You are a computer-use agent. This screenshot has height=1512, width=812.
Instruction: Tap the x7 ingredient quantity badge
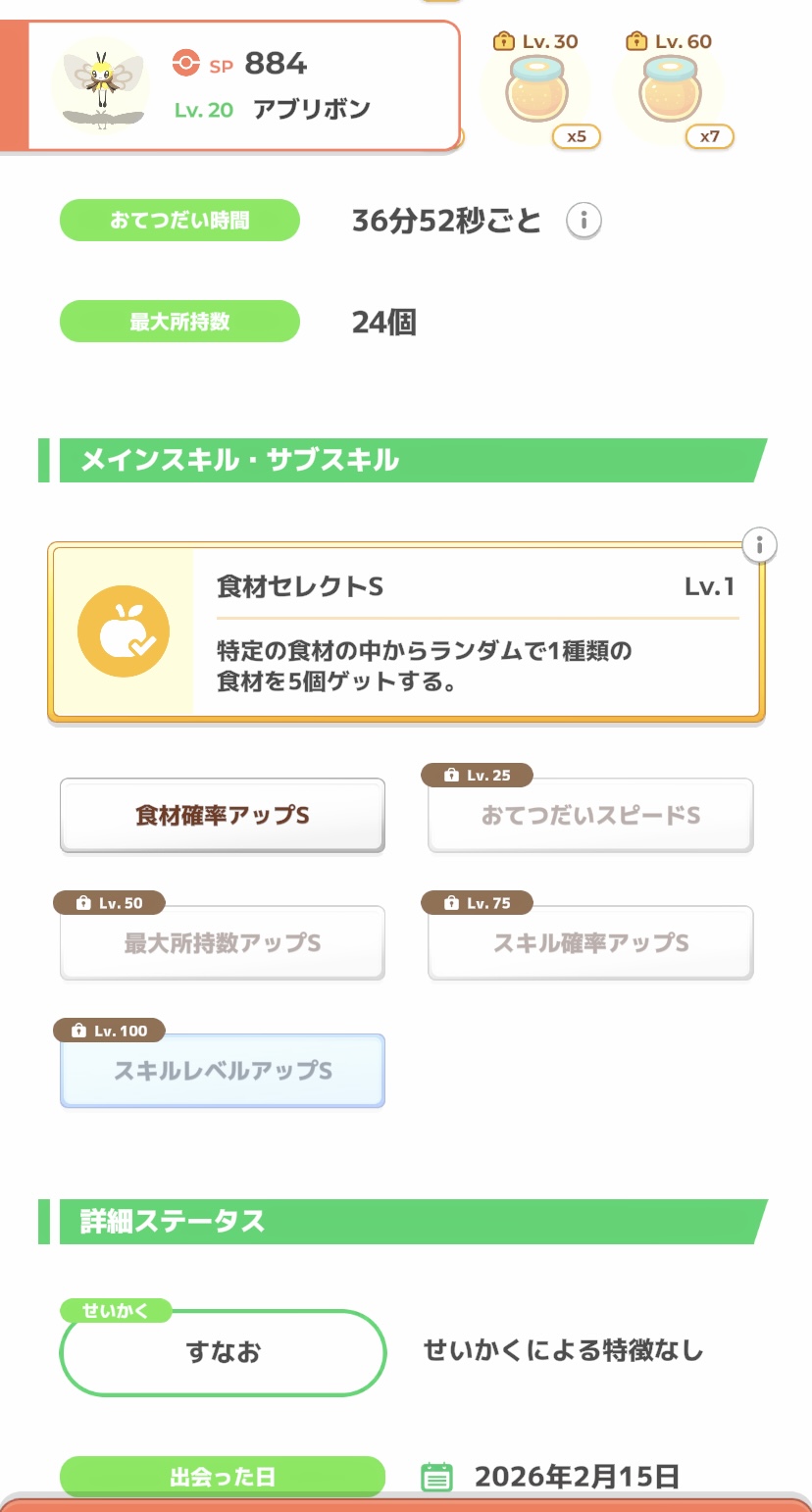[709, 136]
